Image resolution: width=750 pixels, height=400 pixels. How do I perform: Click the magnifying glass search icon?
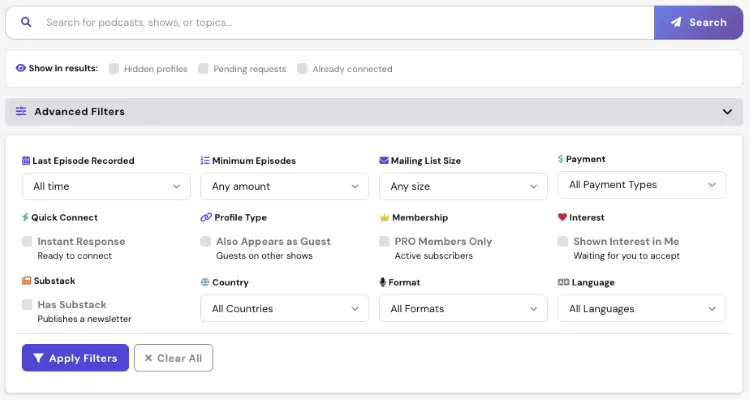point(26,22)
